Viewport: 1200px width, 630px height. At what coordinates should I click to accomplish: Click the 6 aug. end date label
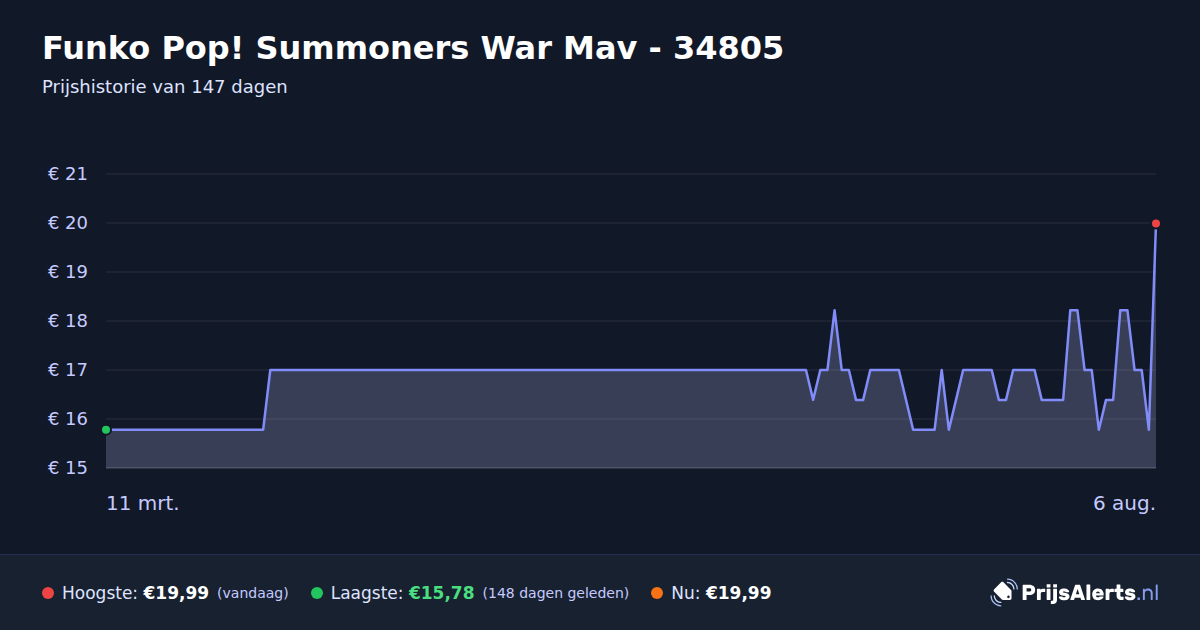click(1124, 504)
